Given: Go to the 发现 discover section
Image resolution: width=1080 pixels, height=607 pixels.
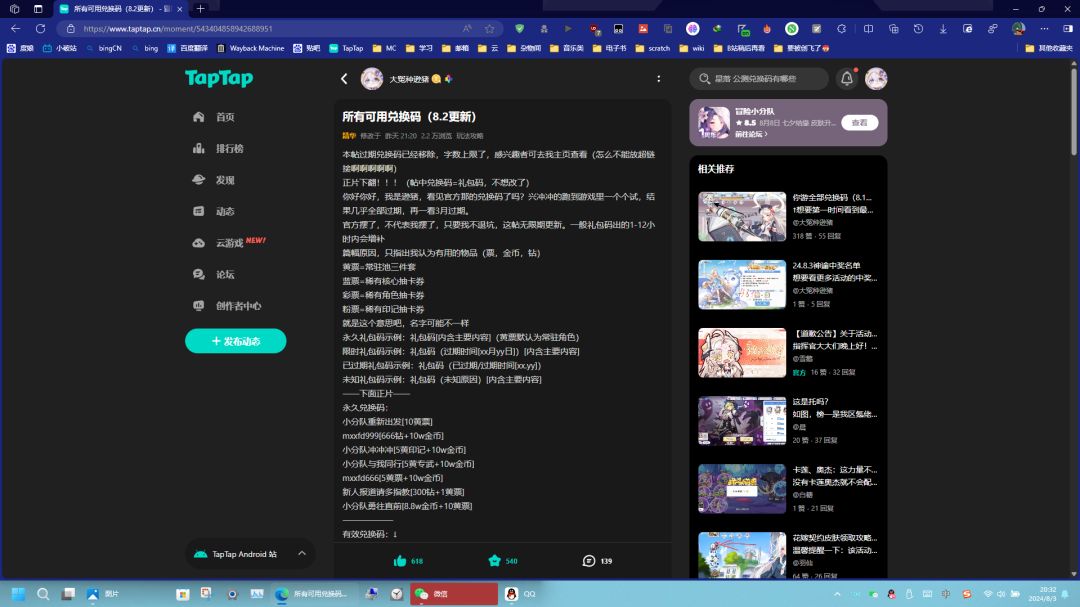Looking at the screenshot, I should [215, 181].
